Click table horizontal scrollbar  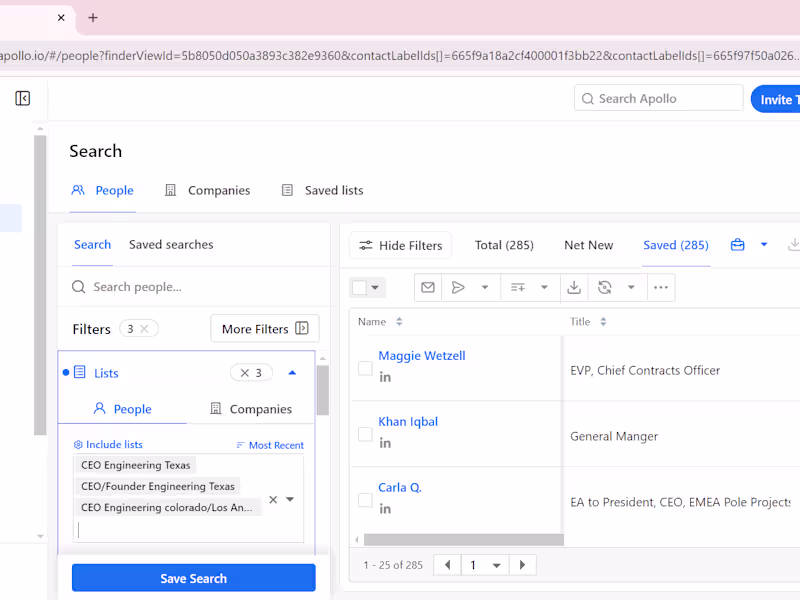pyautogui.click(x=464, y=540)
